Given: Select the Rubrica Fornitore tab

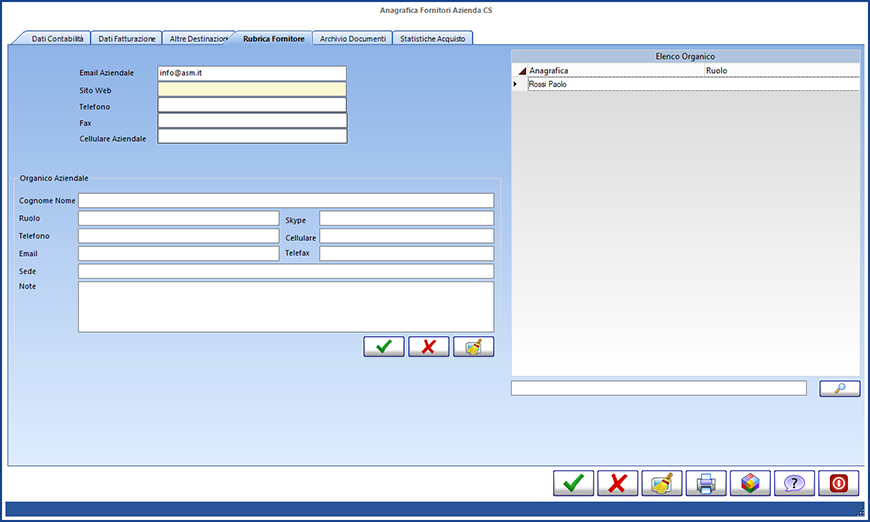Looking at the screenshot, I should [x=274, y=38].
